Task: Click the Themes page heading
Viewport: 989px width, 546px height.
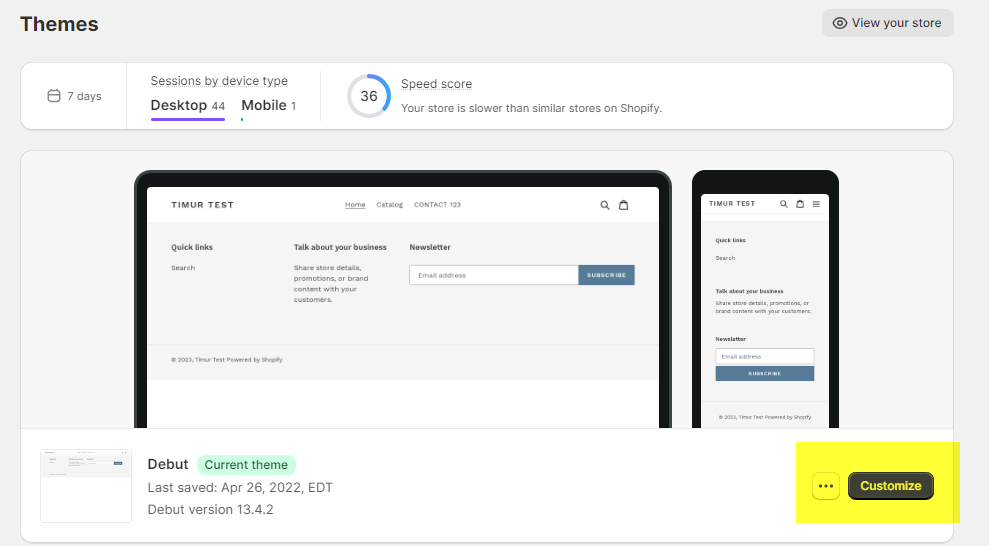Action: click(59, 24)
